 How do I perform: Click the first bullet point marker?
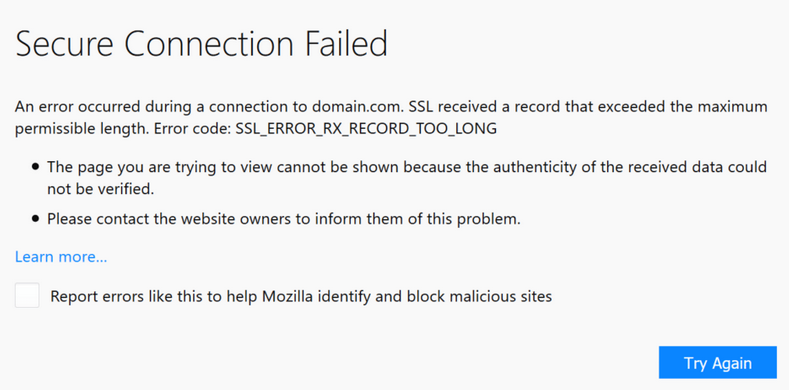[35, 167]
